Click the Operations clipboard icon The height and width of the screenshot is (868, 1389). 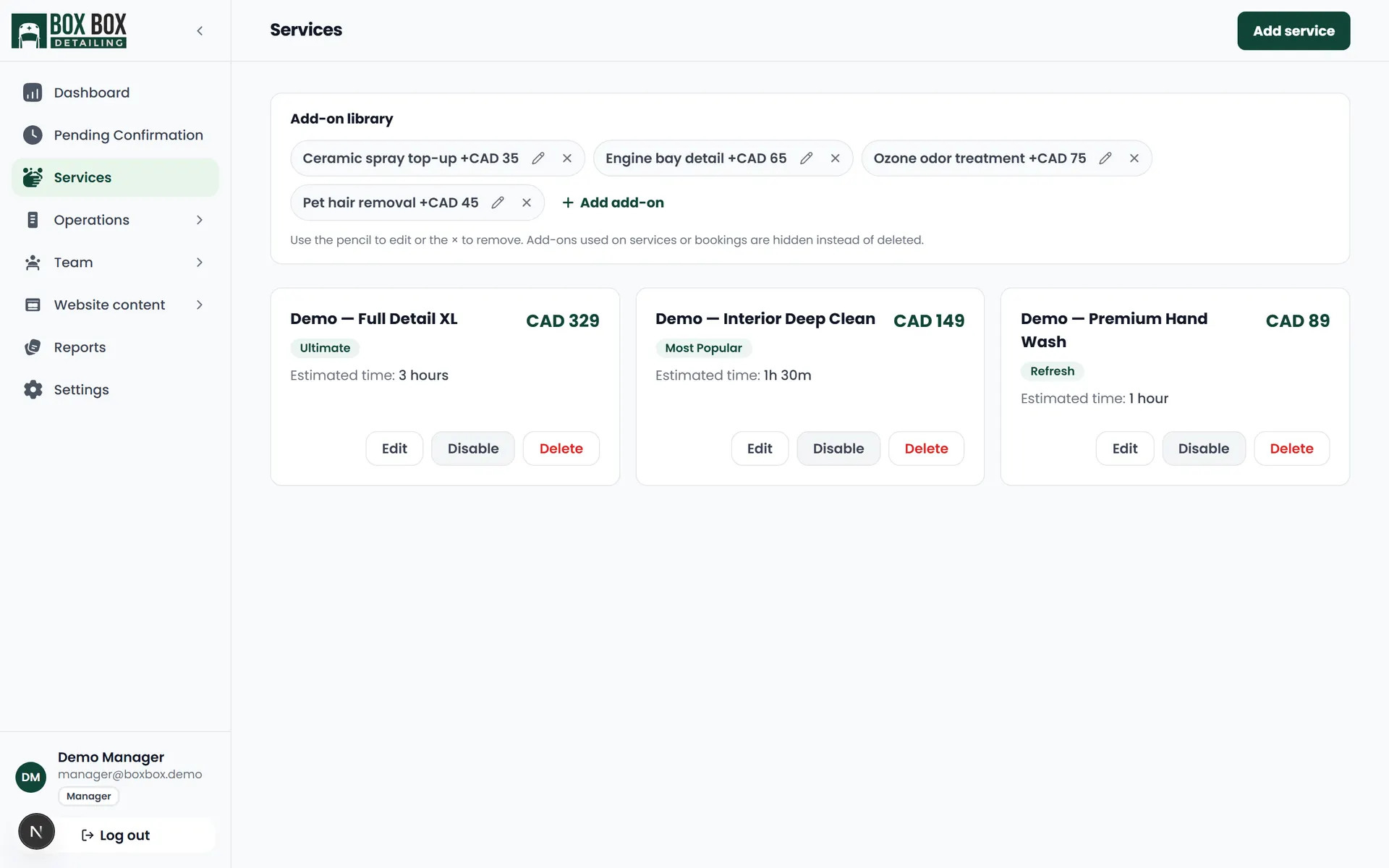pos(33,220)
